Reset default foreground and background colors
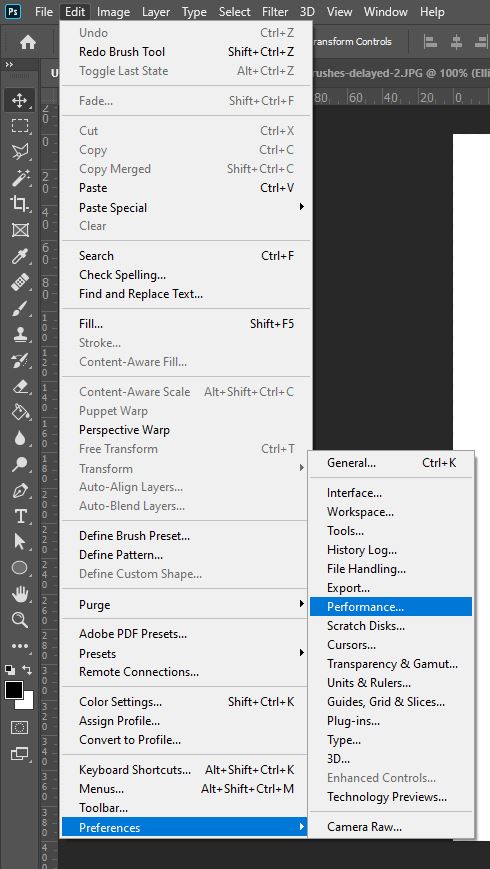The image size is (490, 869). 10,670
